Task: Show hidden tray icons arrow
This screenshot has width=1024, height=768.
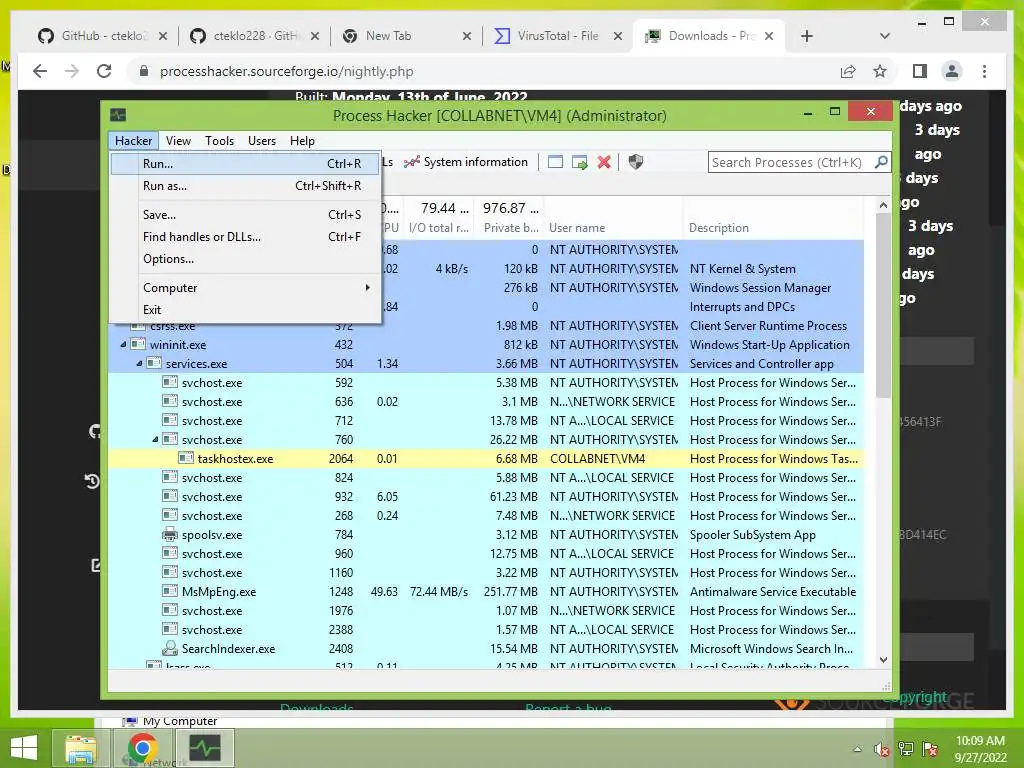Action: pos(857,750)
